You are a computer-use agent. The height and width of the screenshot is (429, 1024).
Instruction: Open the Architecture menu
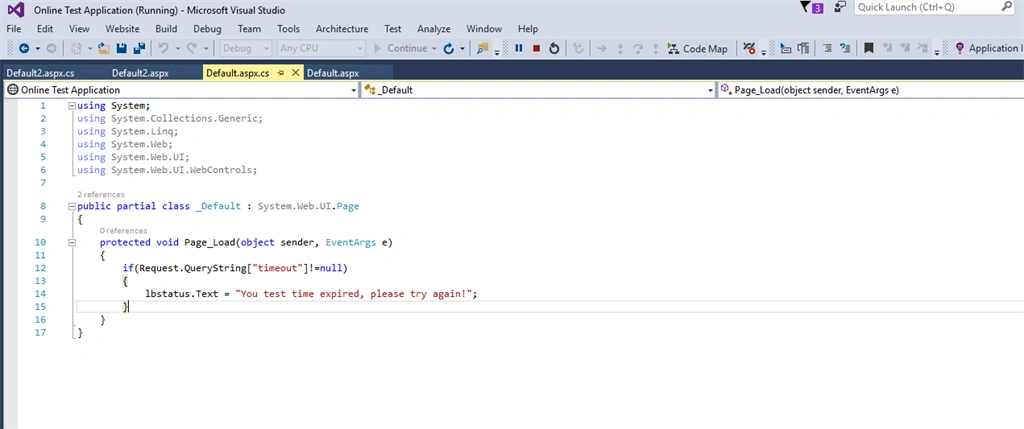click(342, 29)
